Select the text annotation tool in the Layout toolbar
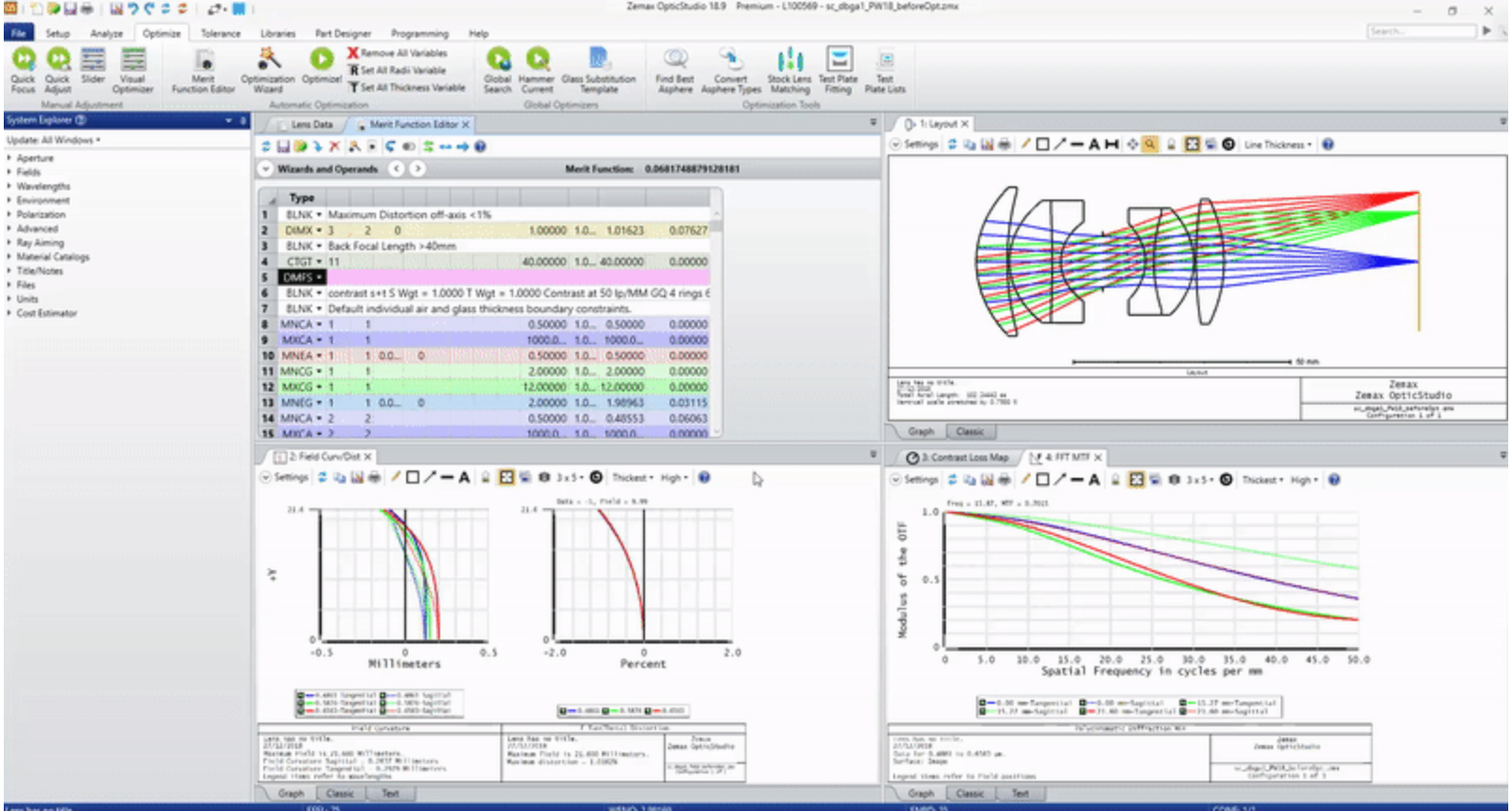Image resolution: width=1512 pixels, height=811 pixels. coord(1094,145)
